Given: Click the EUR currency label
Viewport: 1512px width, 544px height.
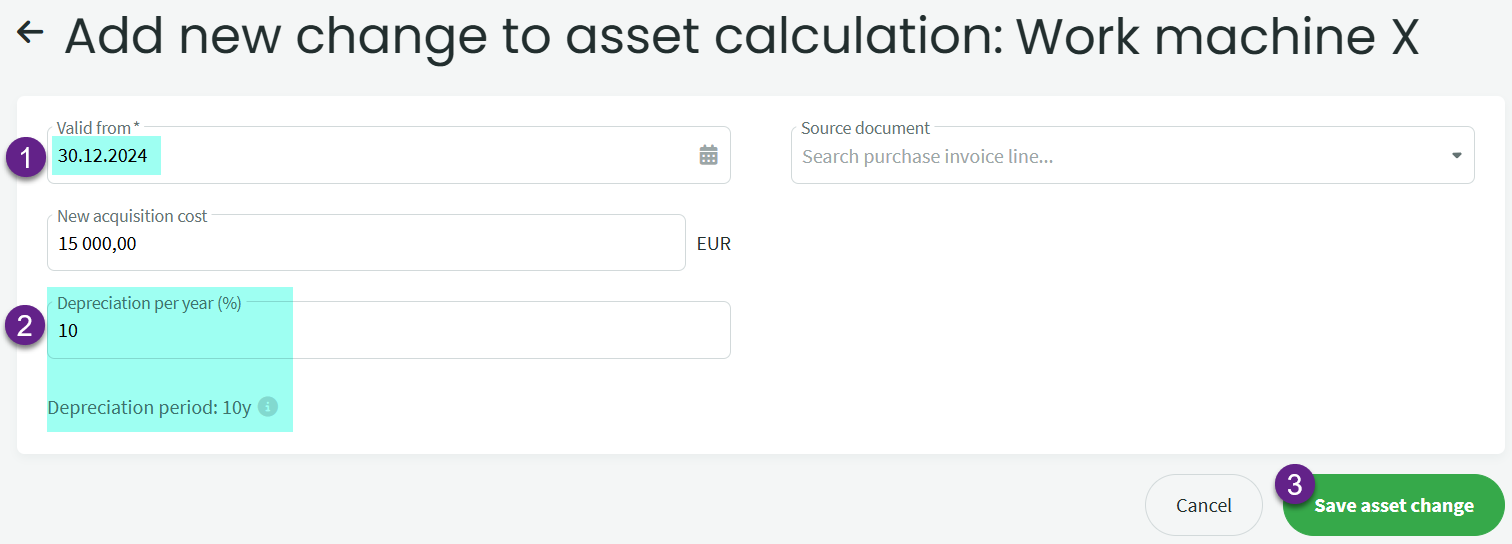Looking at the screenshot, I should click(714, 243).
